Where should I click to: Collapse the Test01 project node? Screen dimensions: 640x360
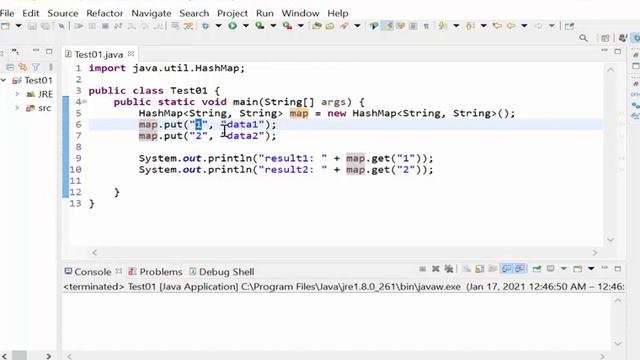(4, 80)
